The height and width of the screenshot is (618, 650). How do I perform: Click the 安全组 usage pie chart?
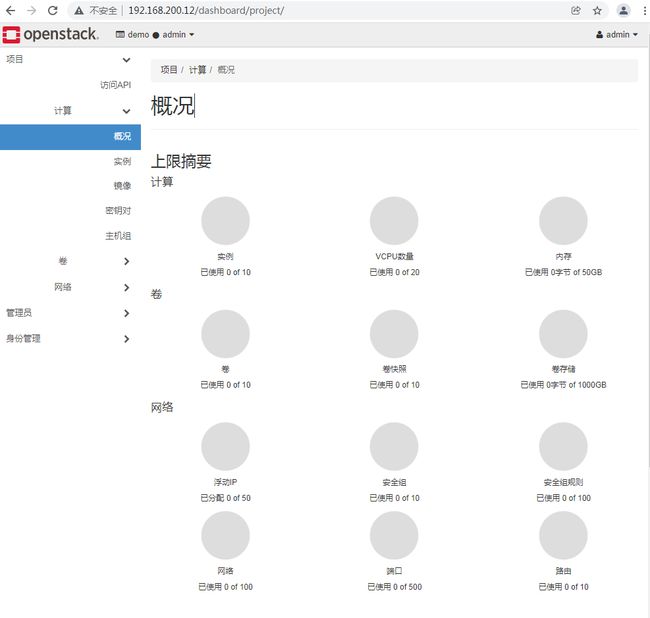point(394,446)
